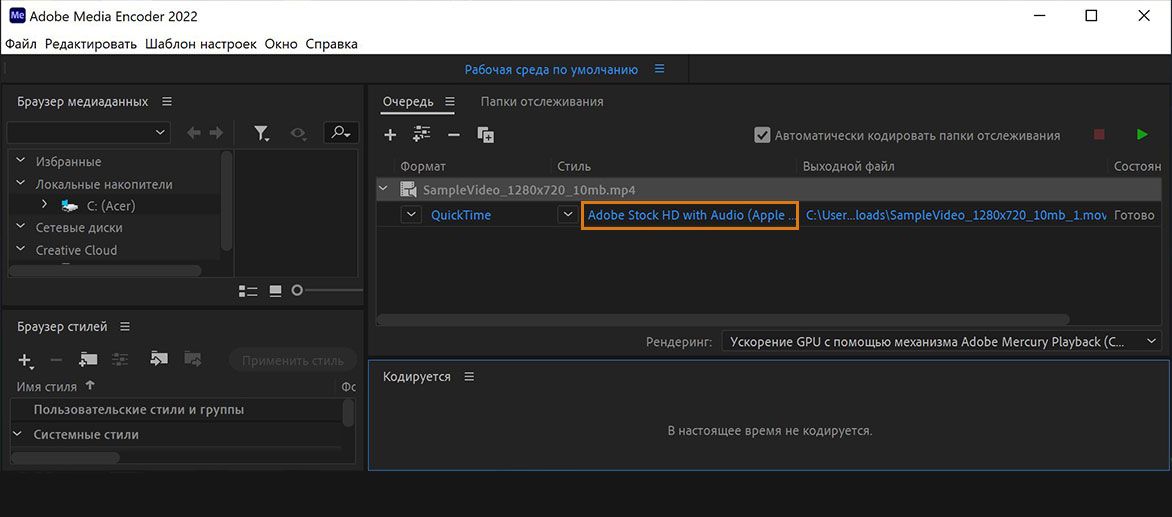Image resolution: width=1172 pixels, height=517 pixels.
Task: Click the Duplicate icon in queue toolbar
Action: [486, 135]
